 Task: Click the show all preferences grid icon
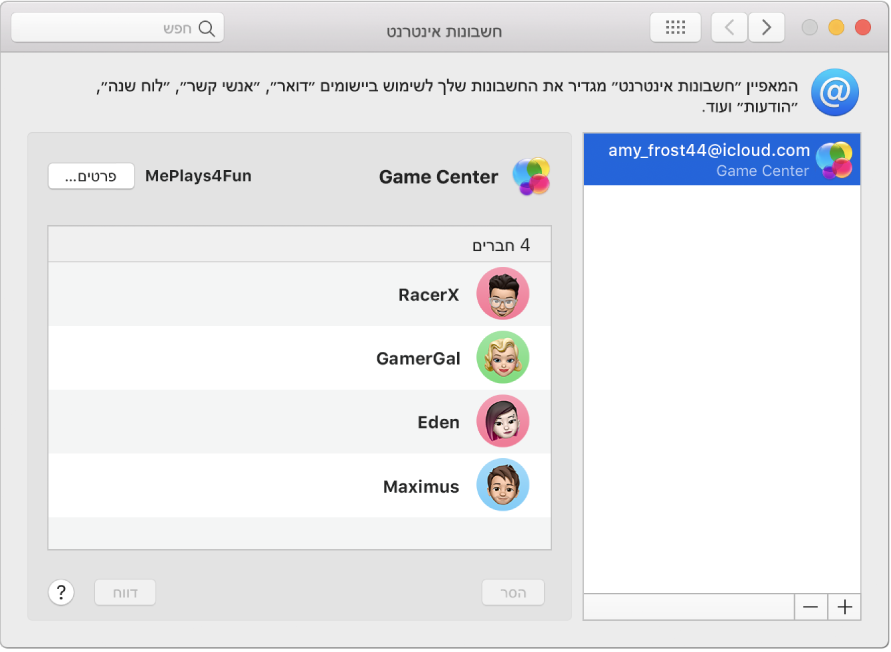pyautogui.click(x=675, y=27)
